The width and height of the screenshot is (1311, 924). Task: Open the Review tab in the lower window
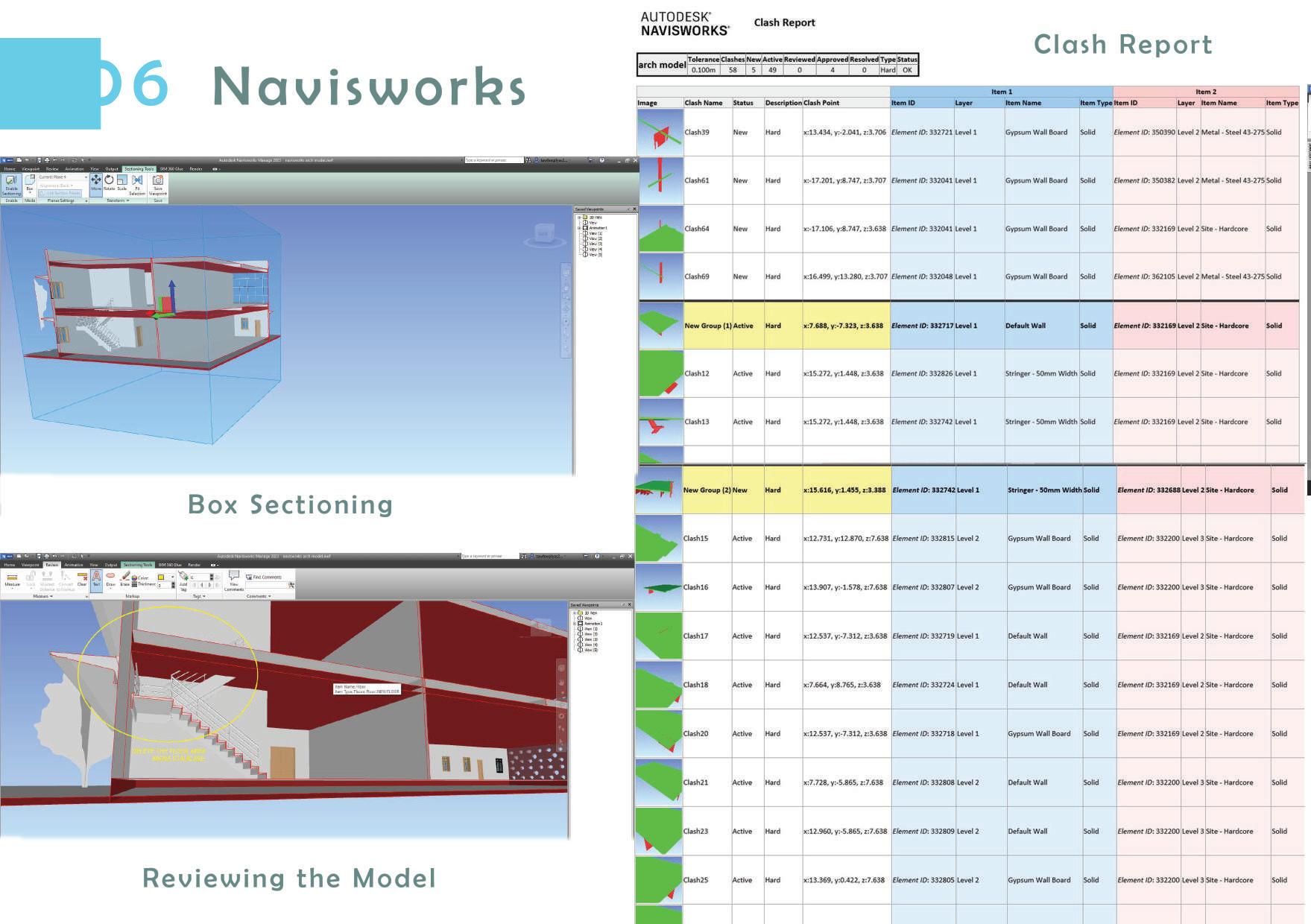click(51, 565)
